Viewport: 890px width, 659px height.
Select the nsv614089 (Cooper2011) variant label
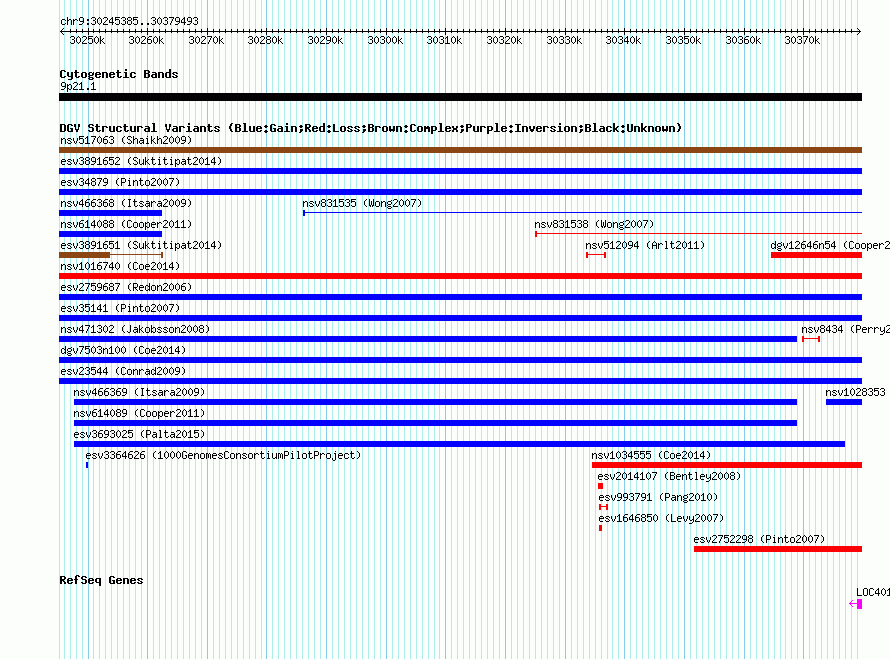(x=139, y=413)
